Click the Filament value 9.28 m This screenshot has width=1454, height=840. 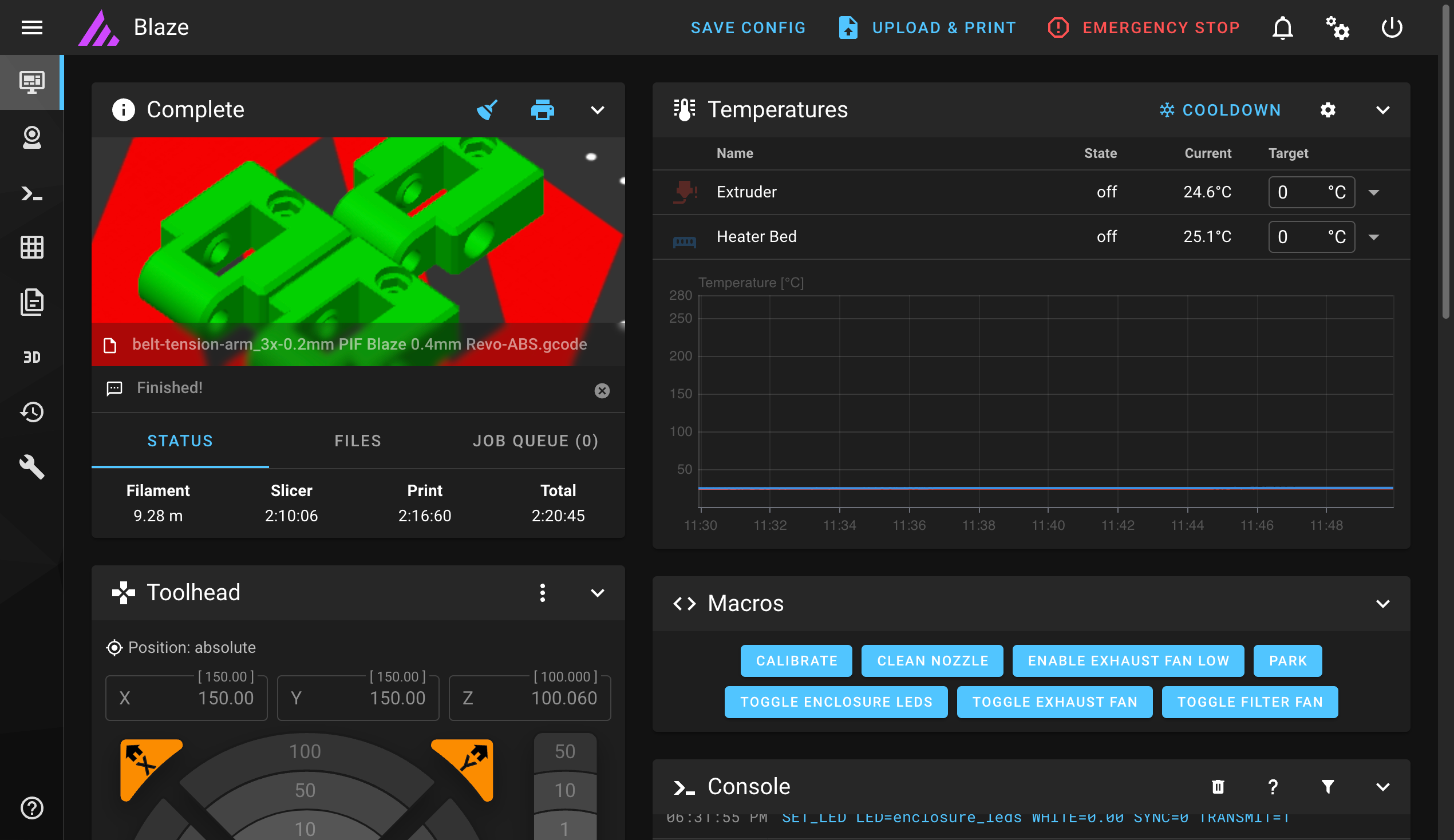(158, 516)
